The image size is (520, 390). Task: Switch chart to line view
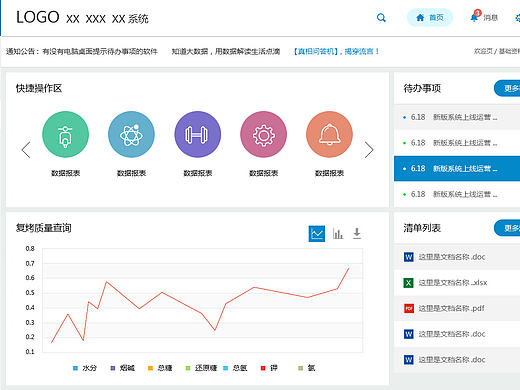tap(317, 234)
